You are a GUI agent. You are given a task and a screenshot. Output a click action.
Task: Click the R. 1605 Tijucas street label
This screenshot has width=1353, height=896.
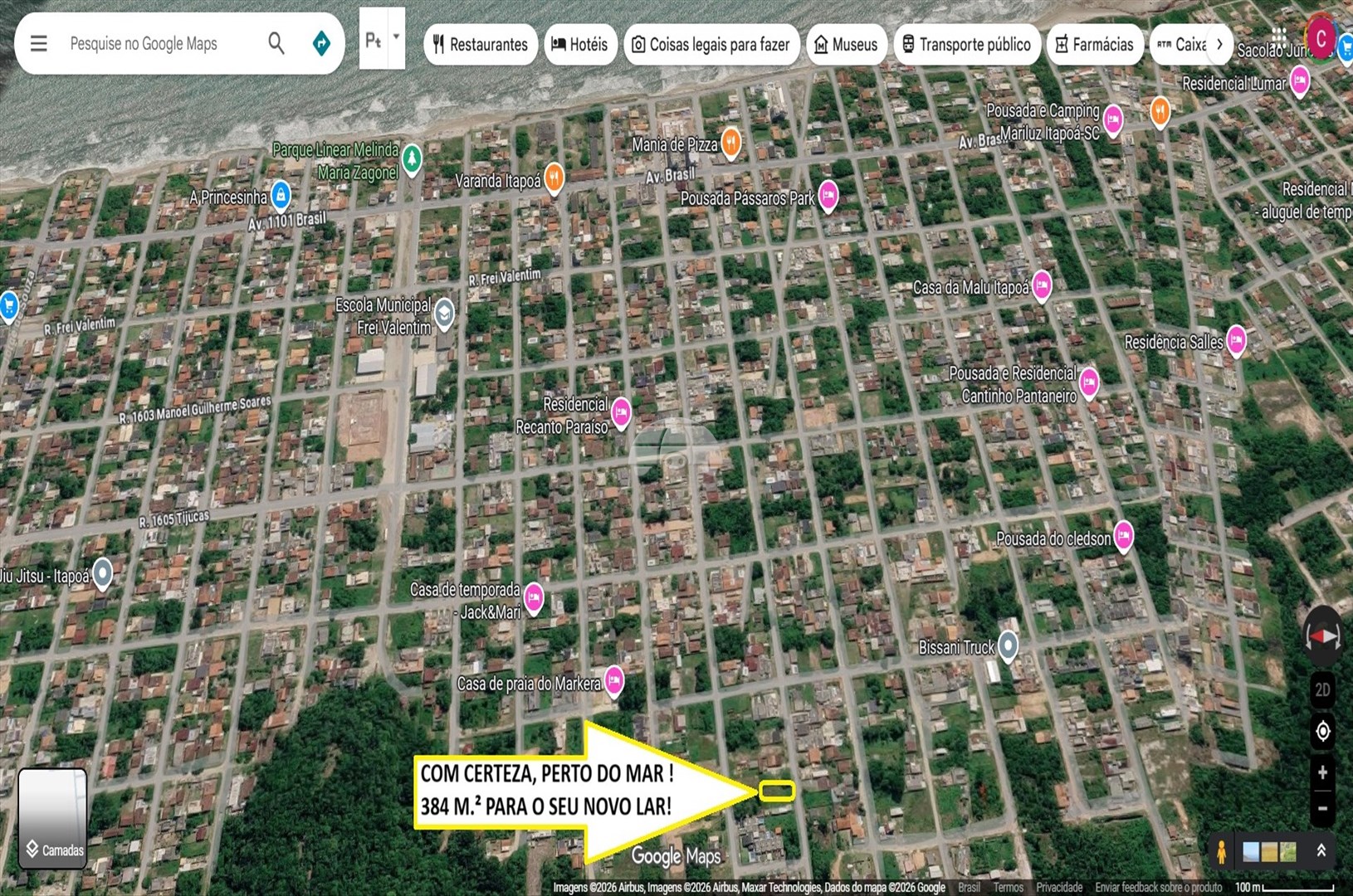pos(174,519)
